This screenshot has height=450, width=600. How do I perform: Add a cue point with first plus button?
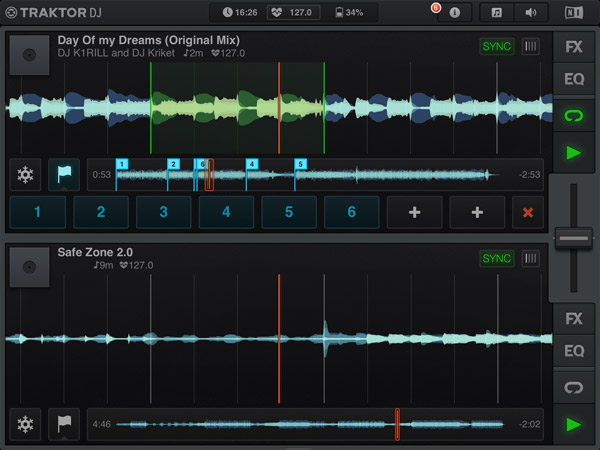click(x=414, y=212)
